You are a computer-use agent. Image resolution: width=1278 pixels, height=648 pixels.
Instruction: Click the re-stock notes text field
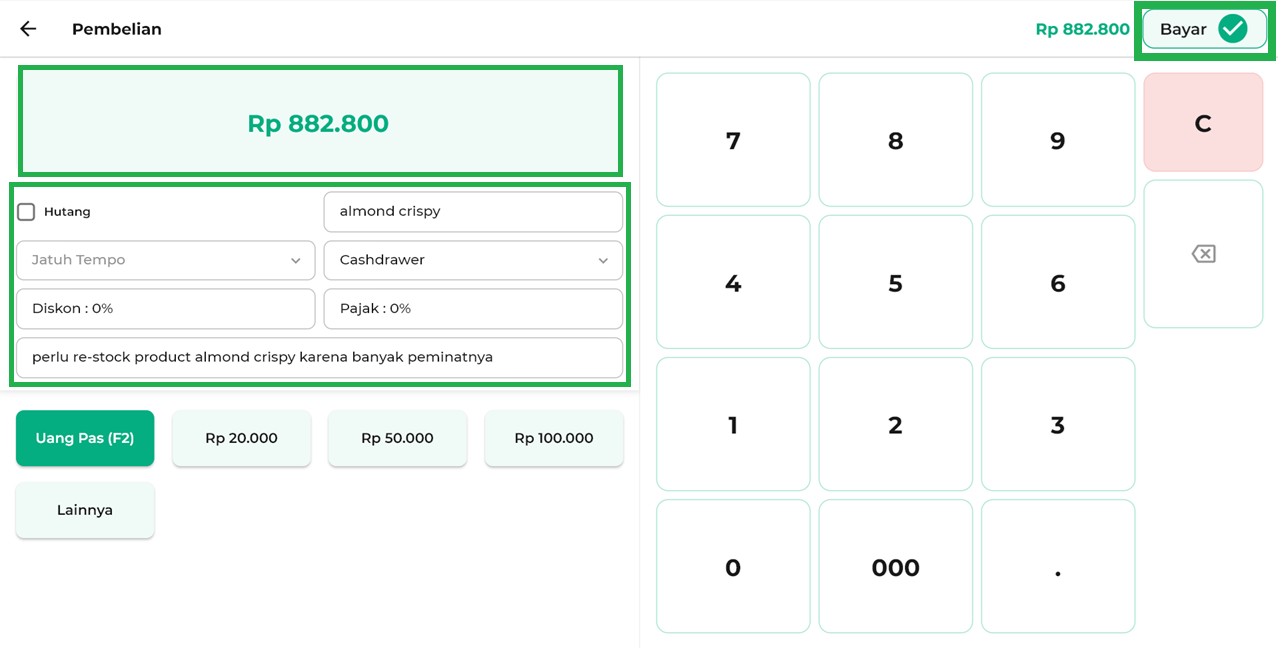click(x=319, y=357)
